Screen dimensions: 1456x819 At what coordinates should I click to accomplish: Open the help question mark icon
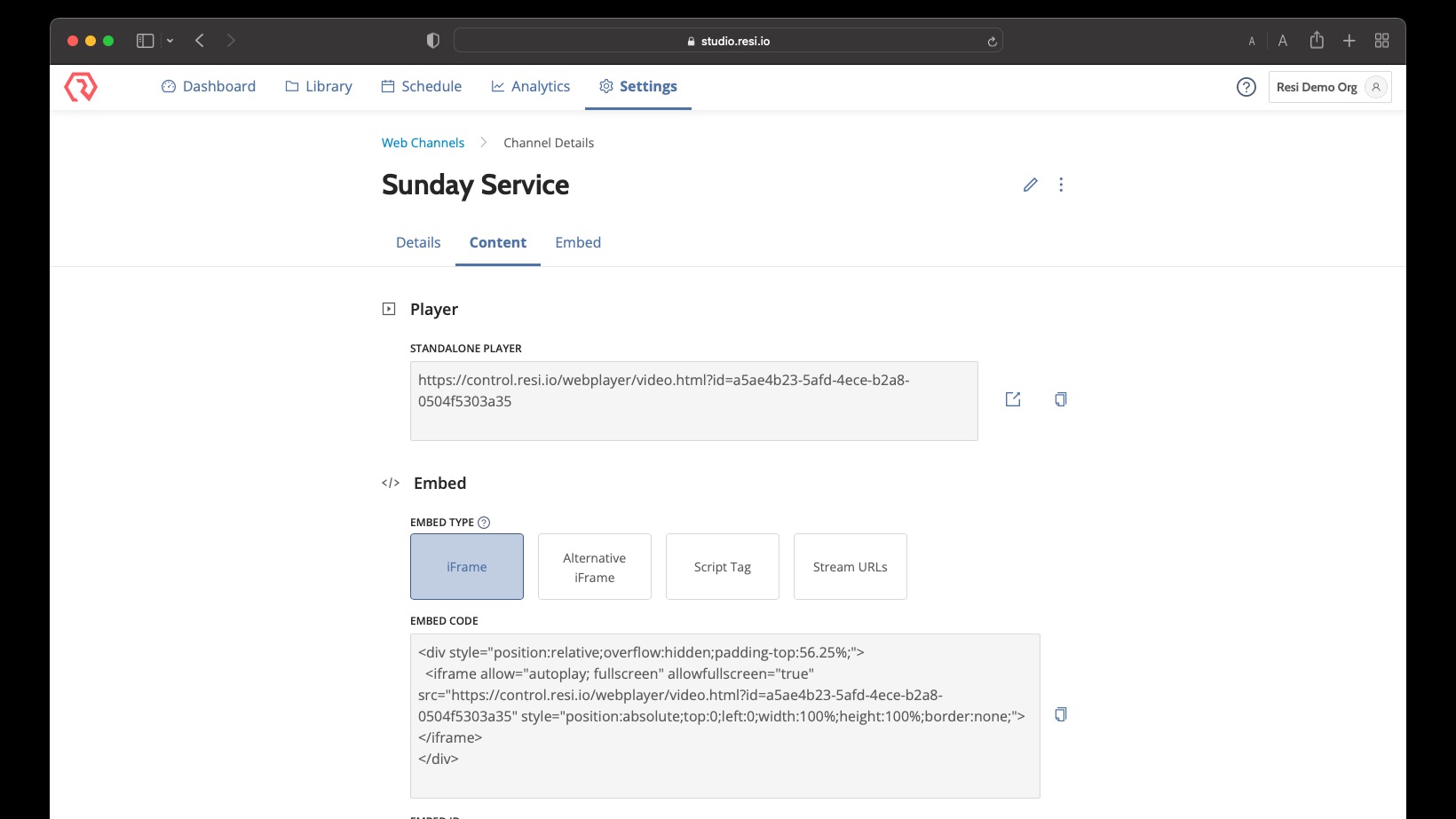pos(1246,87)
